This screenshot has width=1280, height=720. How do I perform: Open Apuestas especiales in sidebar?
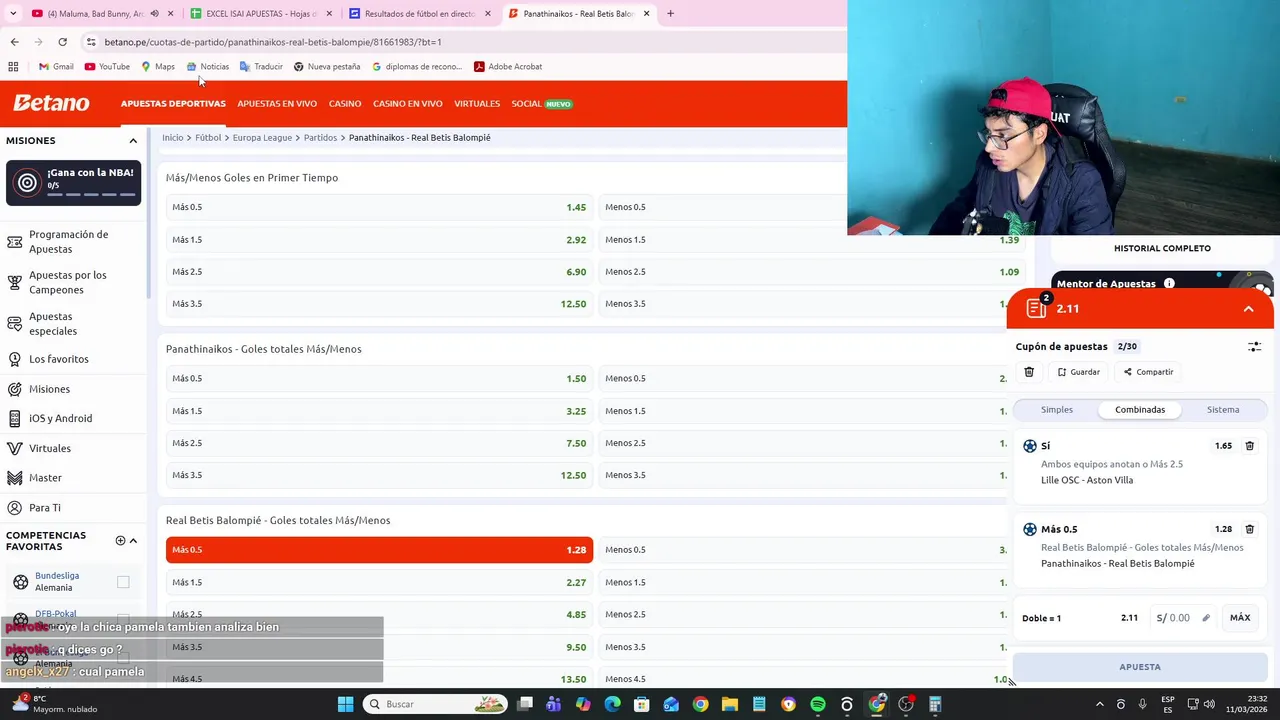point(72,323)
